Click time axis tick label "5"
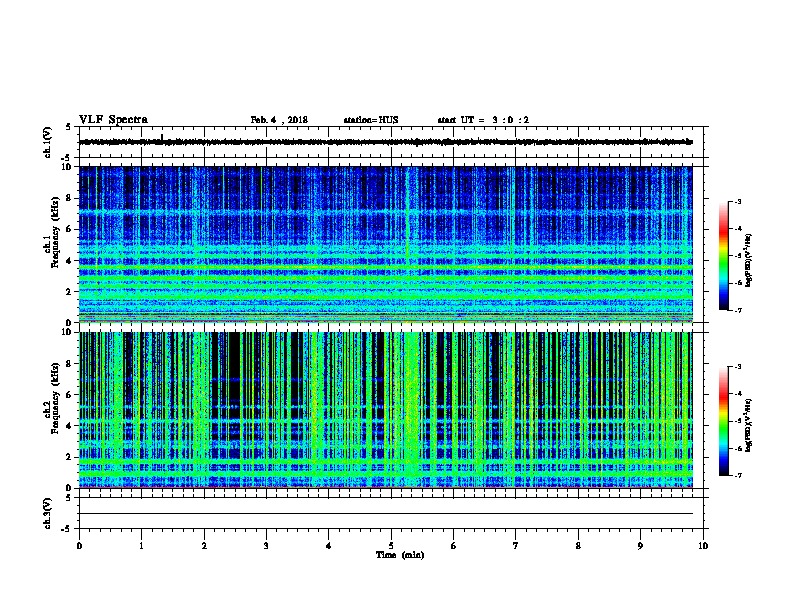Image resolution: width=792 pixels, height=612 pixels. pos(391,546)
